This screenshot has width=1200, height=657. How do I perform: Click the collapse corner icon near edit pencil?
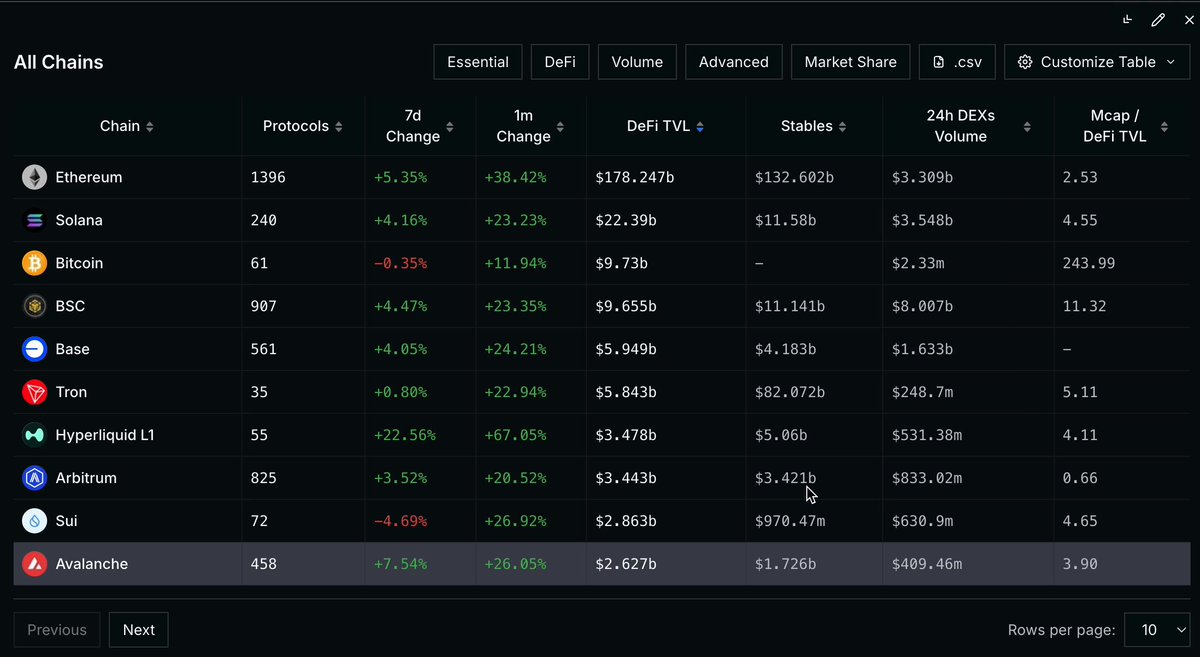[x=1128, y=19]
